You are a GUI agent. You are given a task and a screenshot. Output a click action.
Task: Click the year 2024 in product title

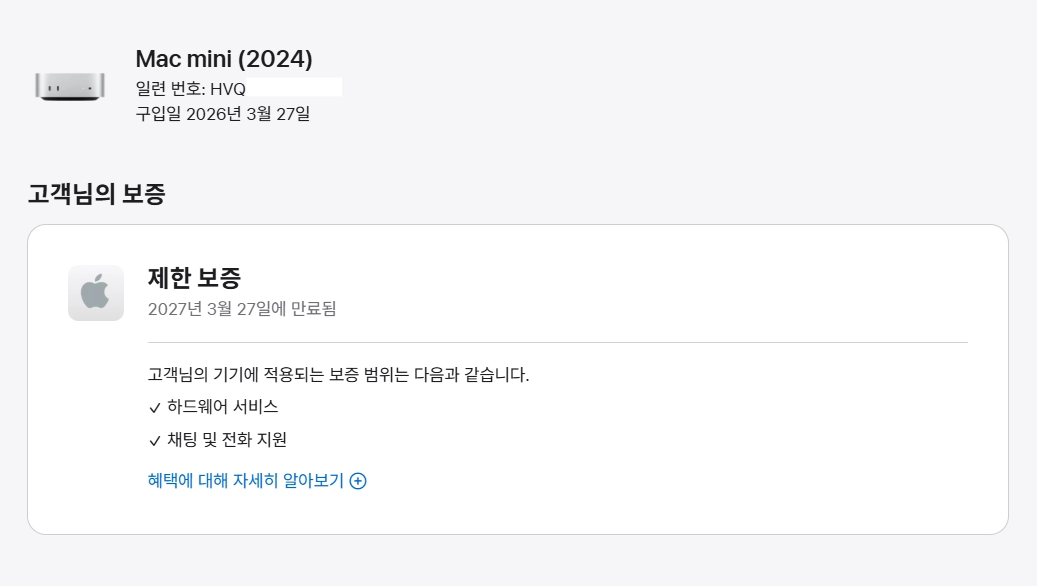click(274, 59)
